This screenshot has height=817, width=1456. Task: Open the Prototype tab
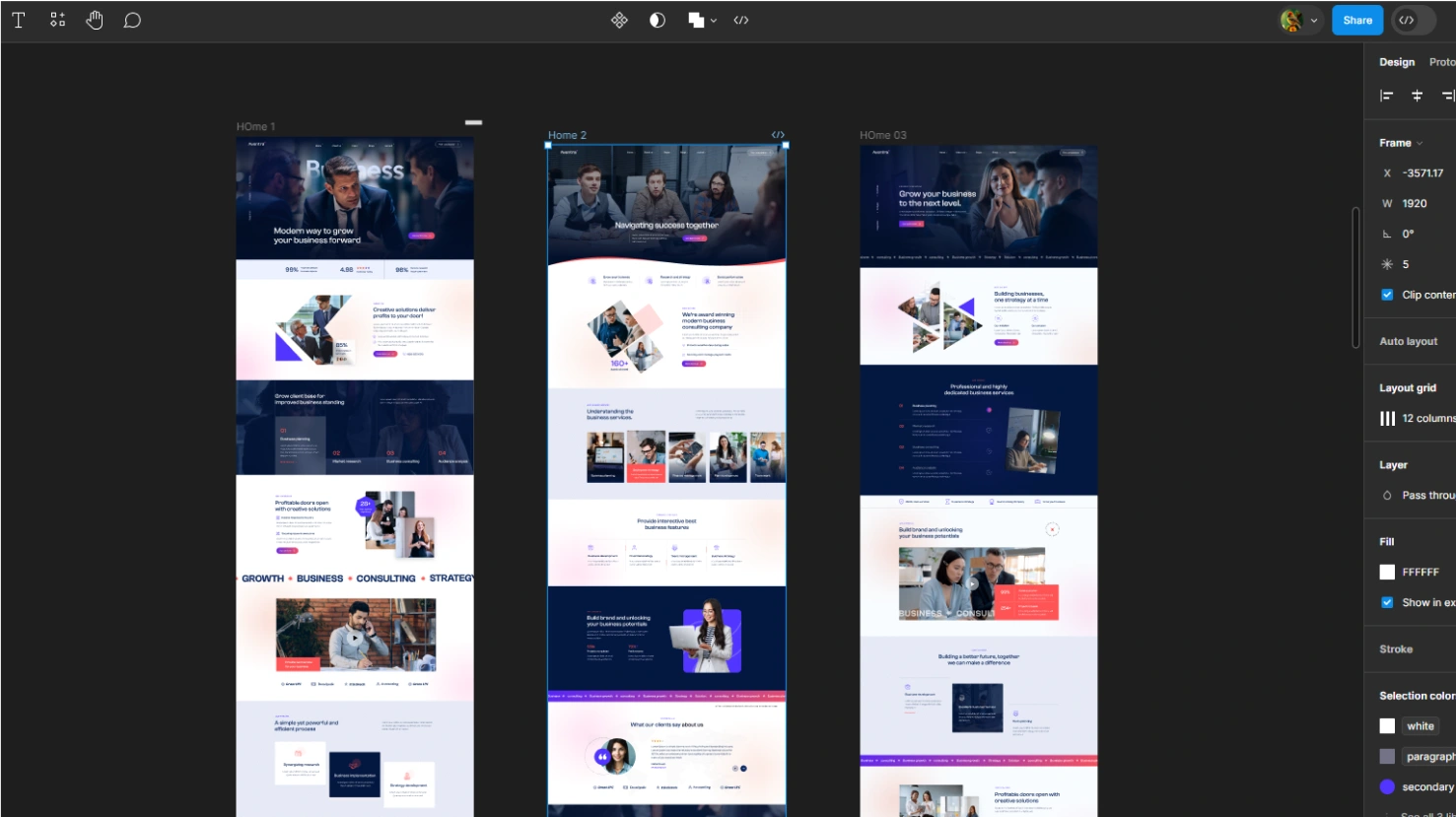(1444, 61)
